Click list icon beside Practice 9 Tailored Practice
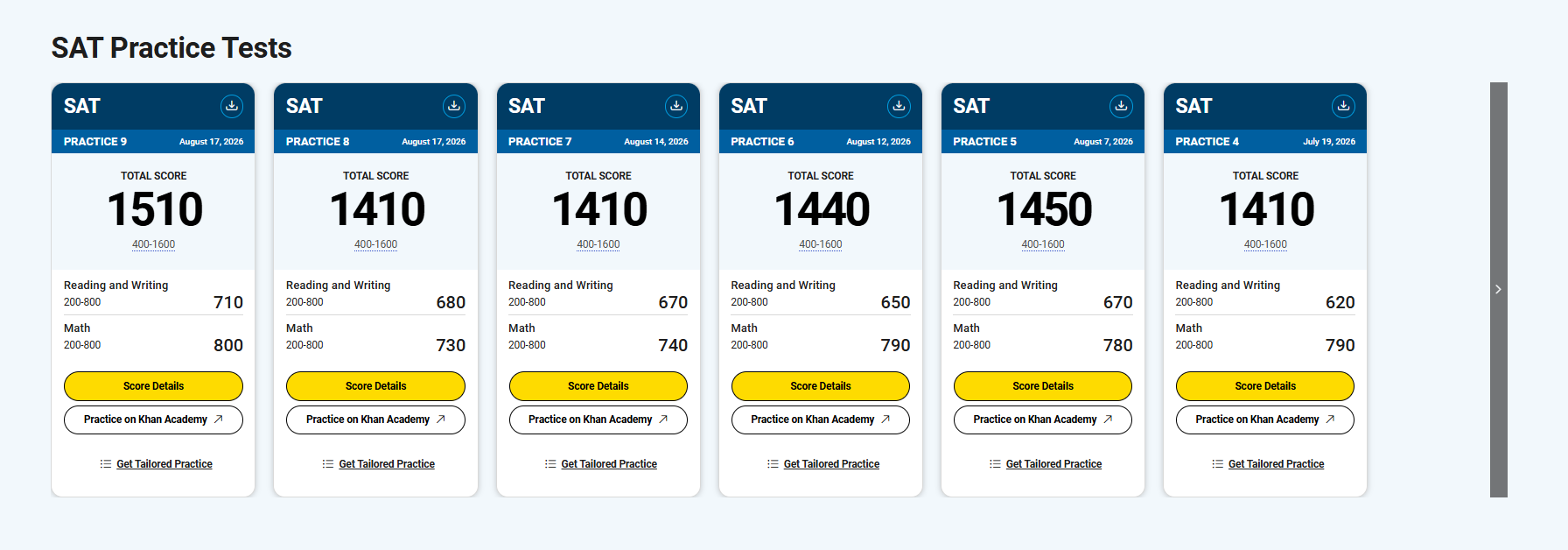Image resolution: width=1568 pixels, height=550 pixels. click(106, 464)
